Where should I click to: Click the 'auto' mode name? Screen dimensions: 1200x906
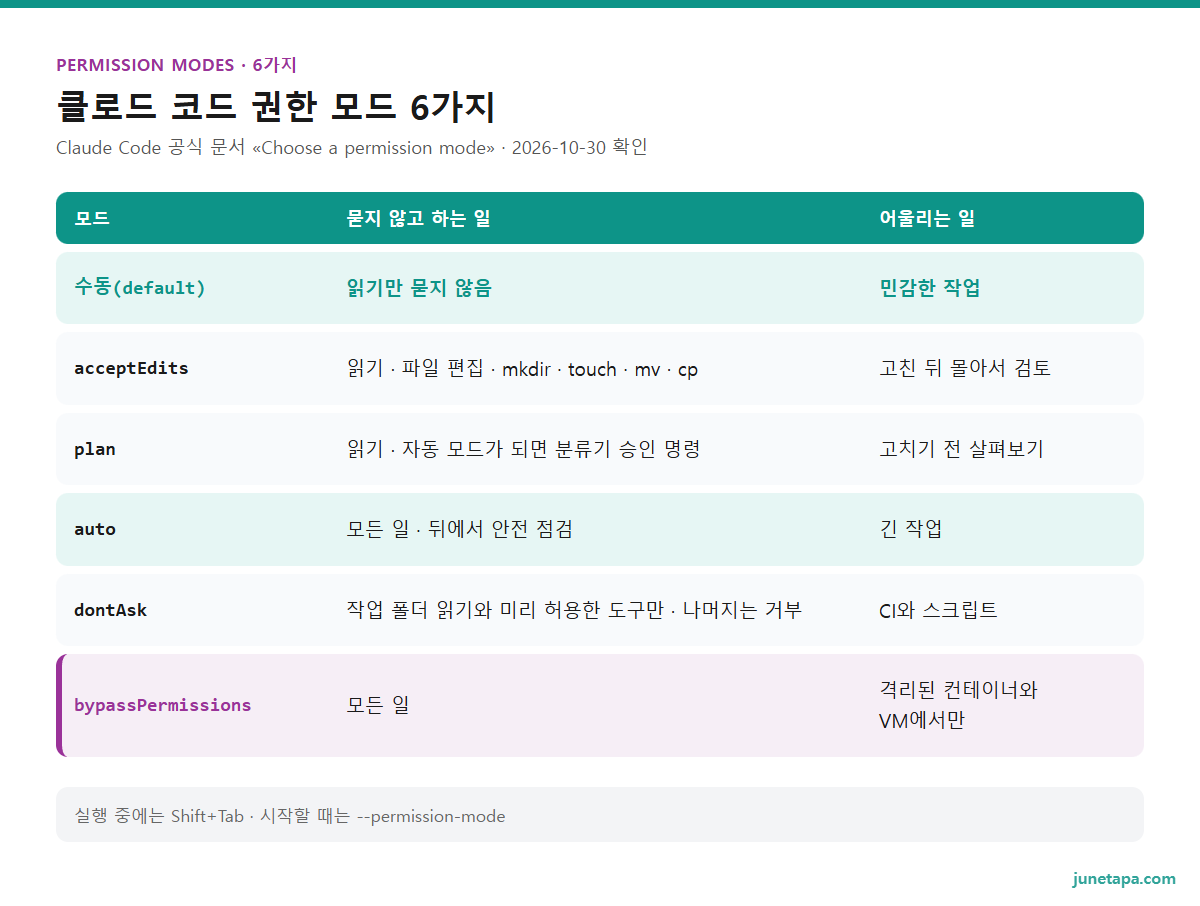pos(95,529)
